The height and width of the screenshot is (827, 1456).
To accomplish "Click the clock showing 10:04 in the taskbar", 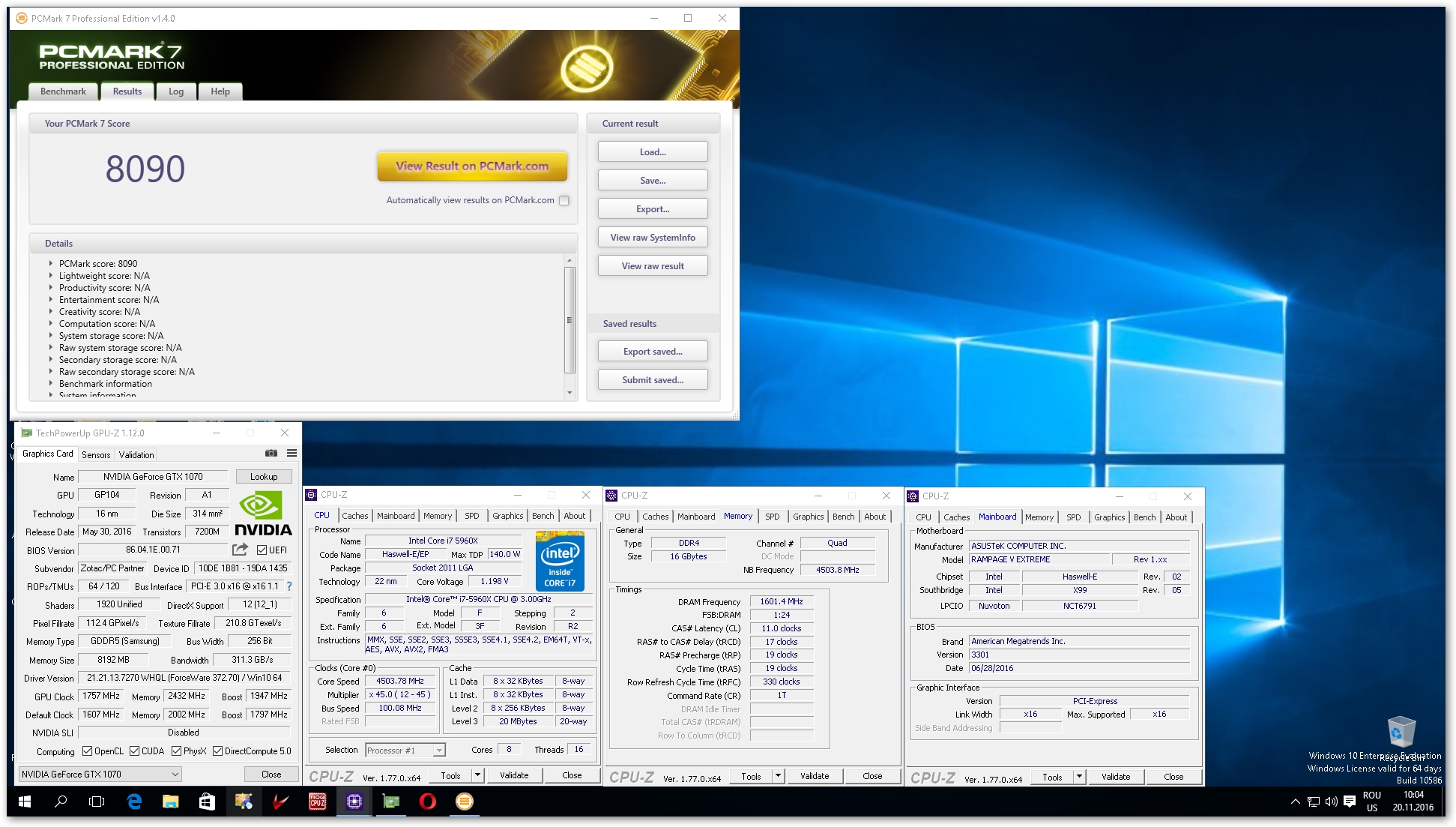I will [1413, 801].
